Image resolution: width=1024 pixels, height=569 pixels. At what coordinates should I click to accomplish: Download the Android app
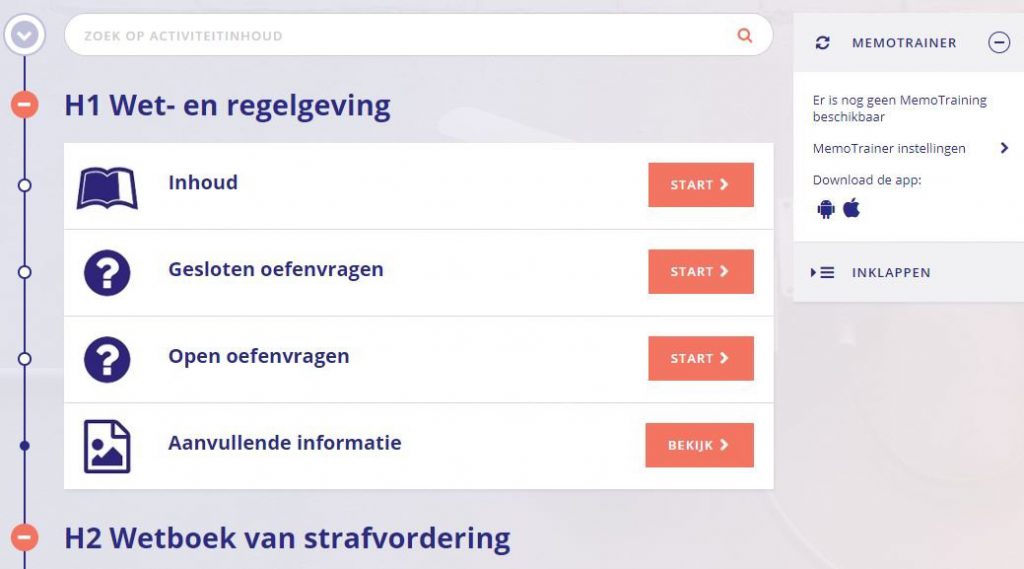coord(826,209)
